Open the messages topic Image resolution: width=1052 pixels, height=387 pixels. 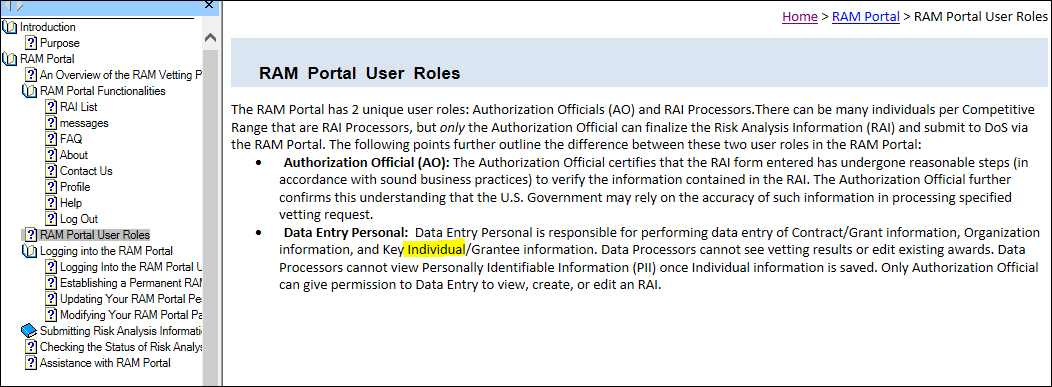click(84, 123)
